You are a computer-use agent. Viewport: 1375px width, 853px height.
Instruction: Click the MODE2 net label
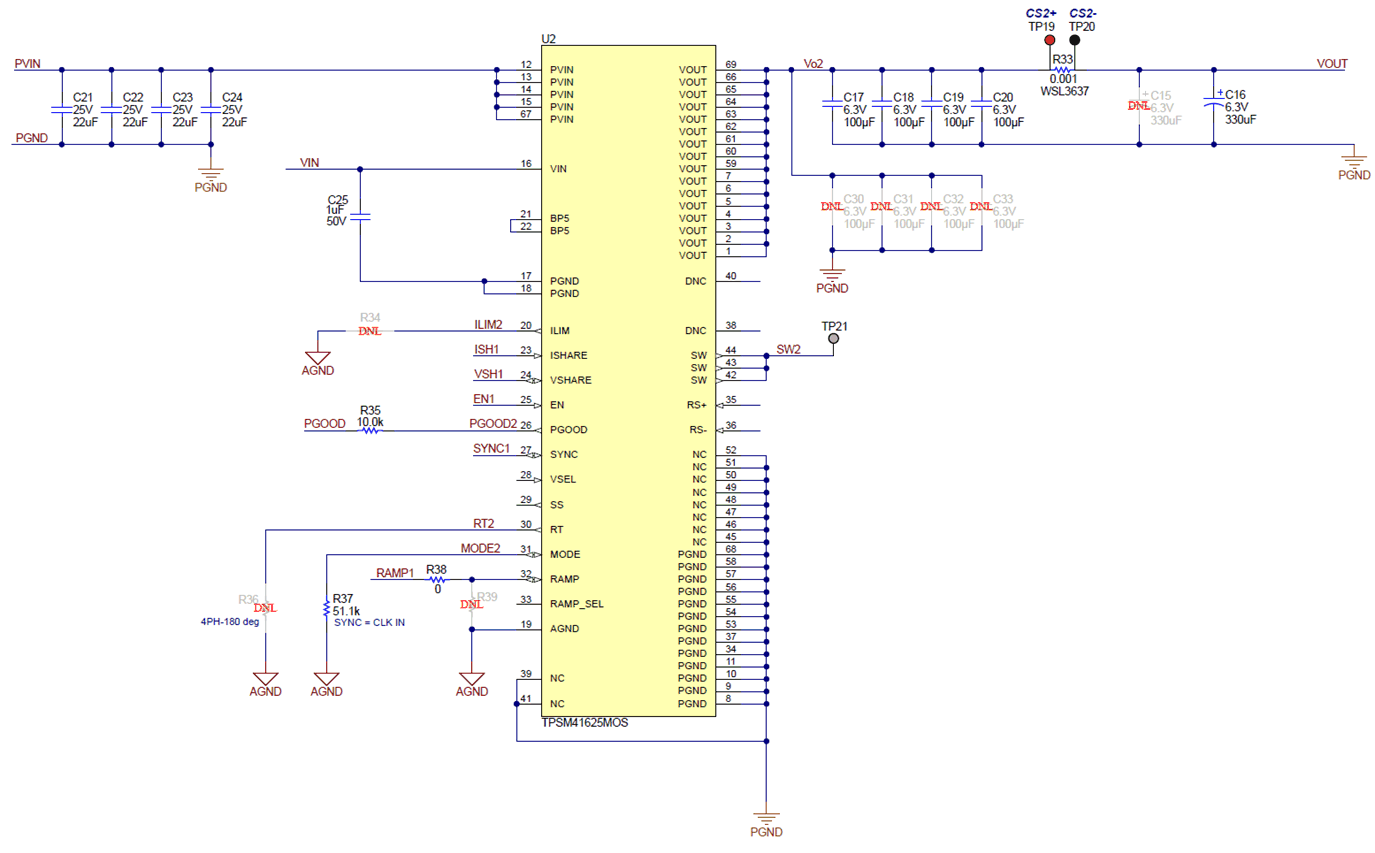480,548
